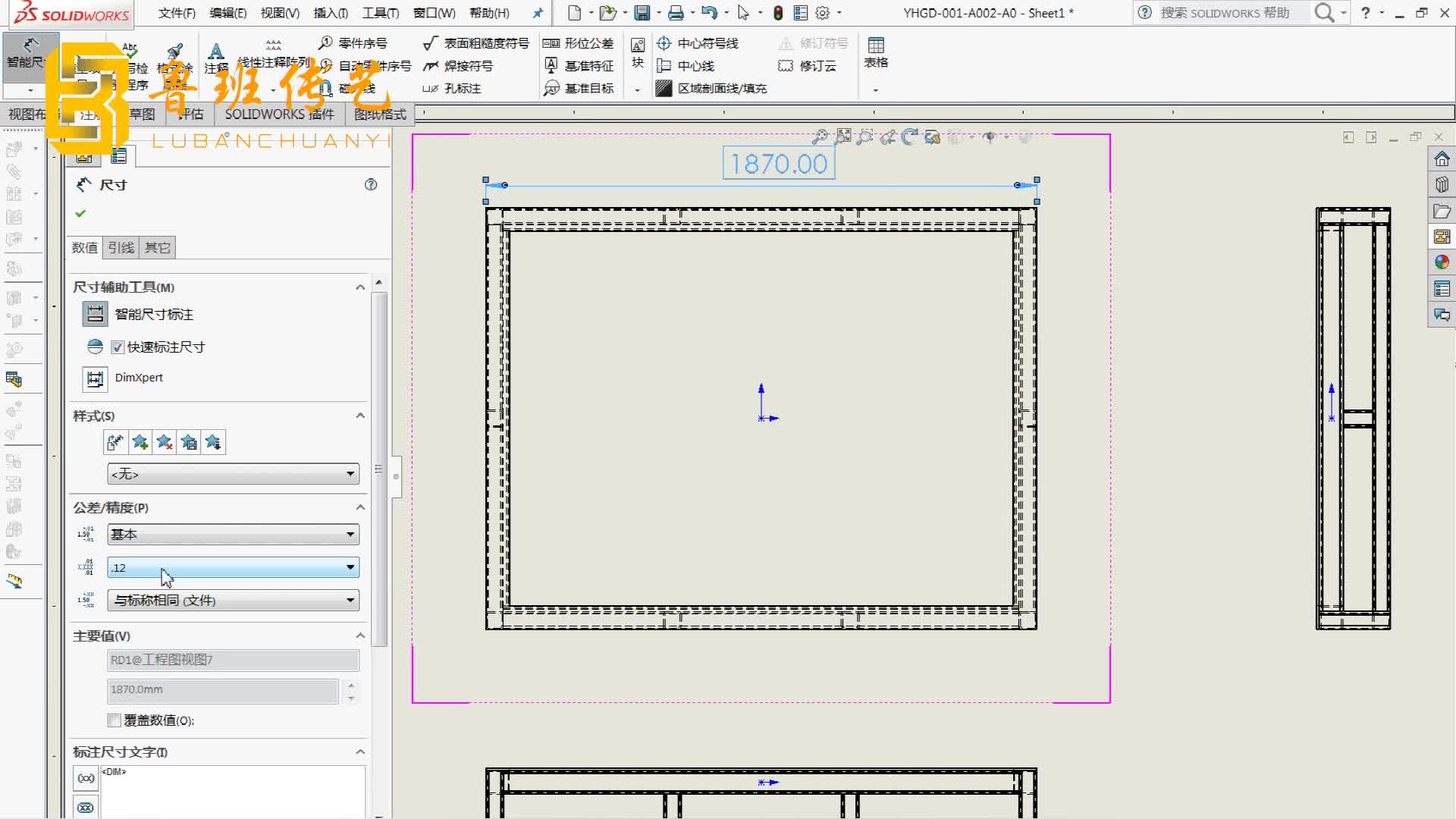
Task: Click the 表面粗糙度符号 surface finish icon
Action: [430, 43]
